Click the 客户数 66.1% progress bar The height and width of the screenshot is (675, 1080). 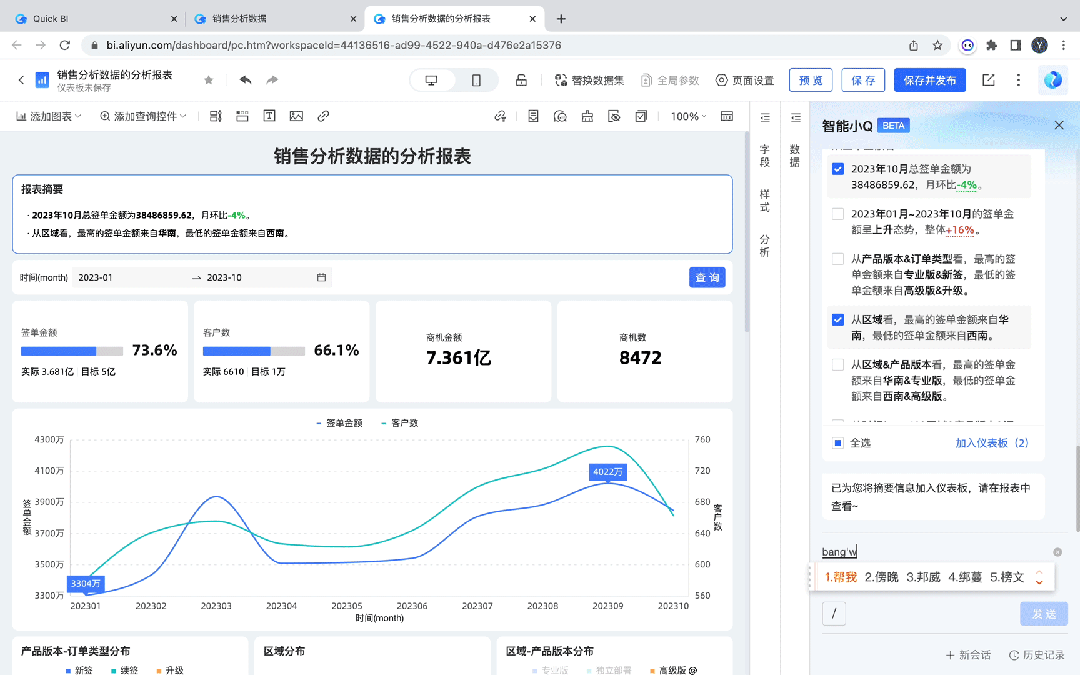(253, 351)
